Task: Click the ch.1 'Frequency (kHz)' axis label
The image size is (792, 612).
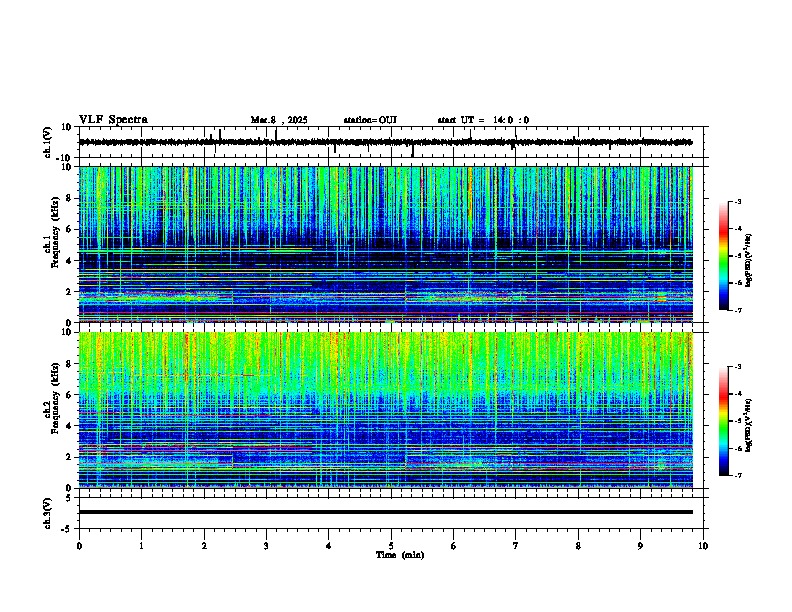Action: [x=55, y=232]
